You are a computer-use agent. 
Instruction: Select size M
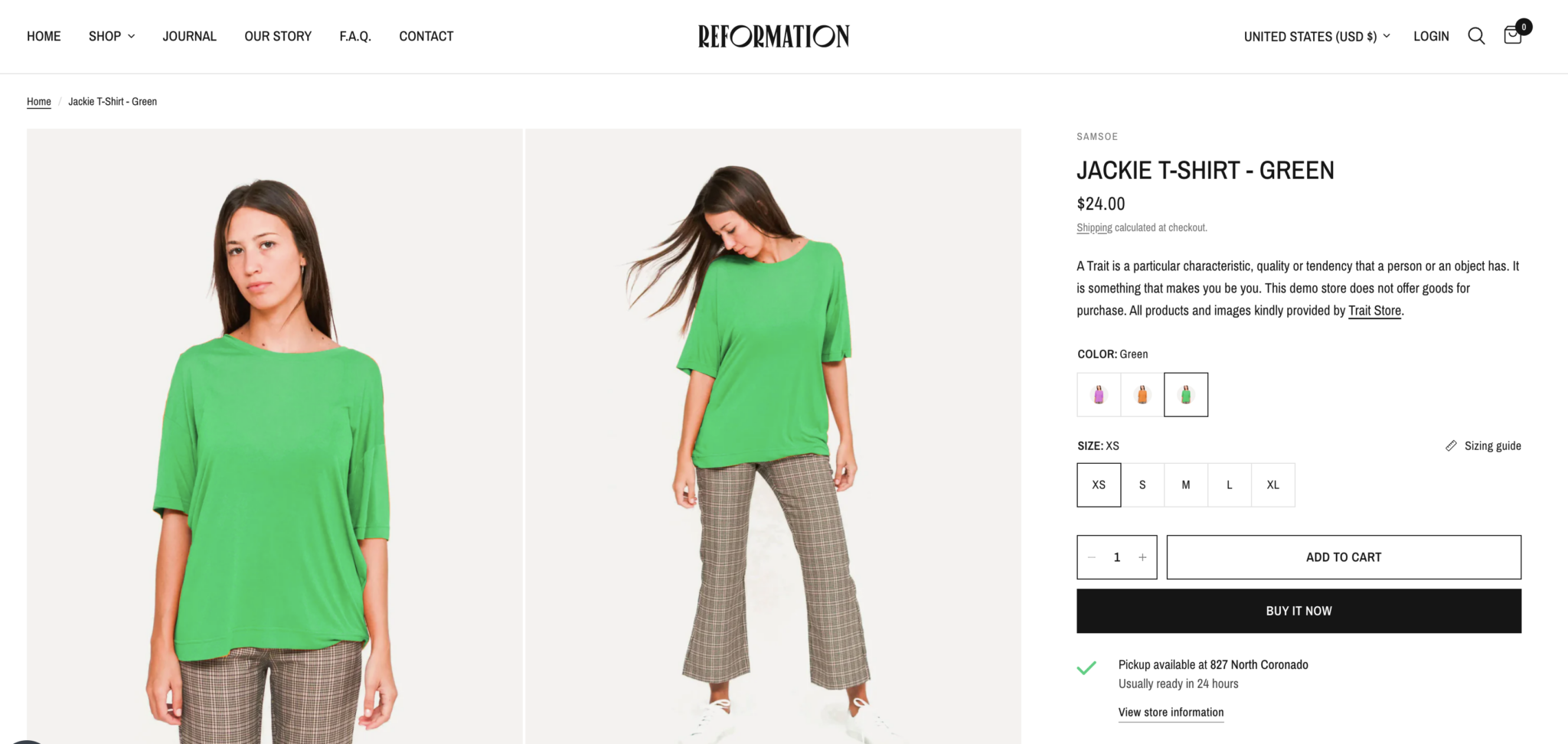pos(1185,485)
